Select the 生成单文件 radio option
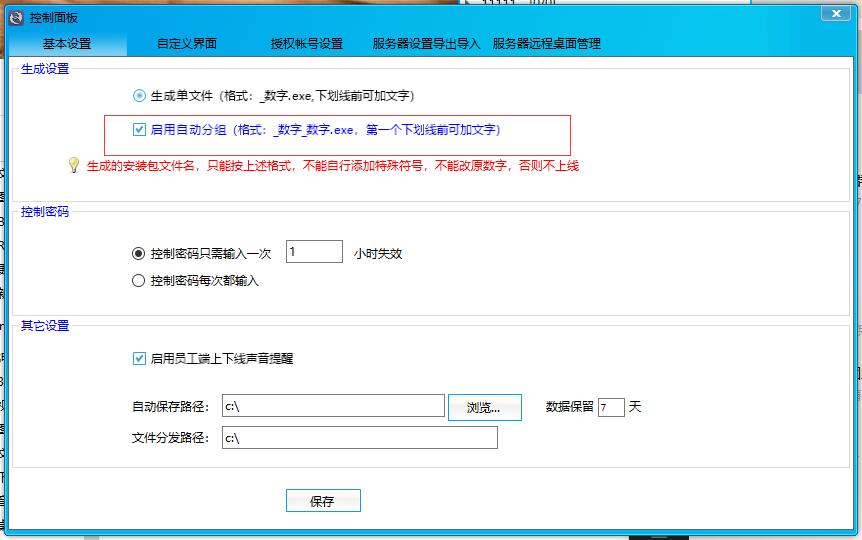The image size is (862, 540). 139,96
